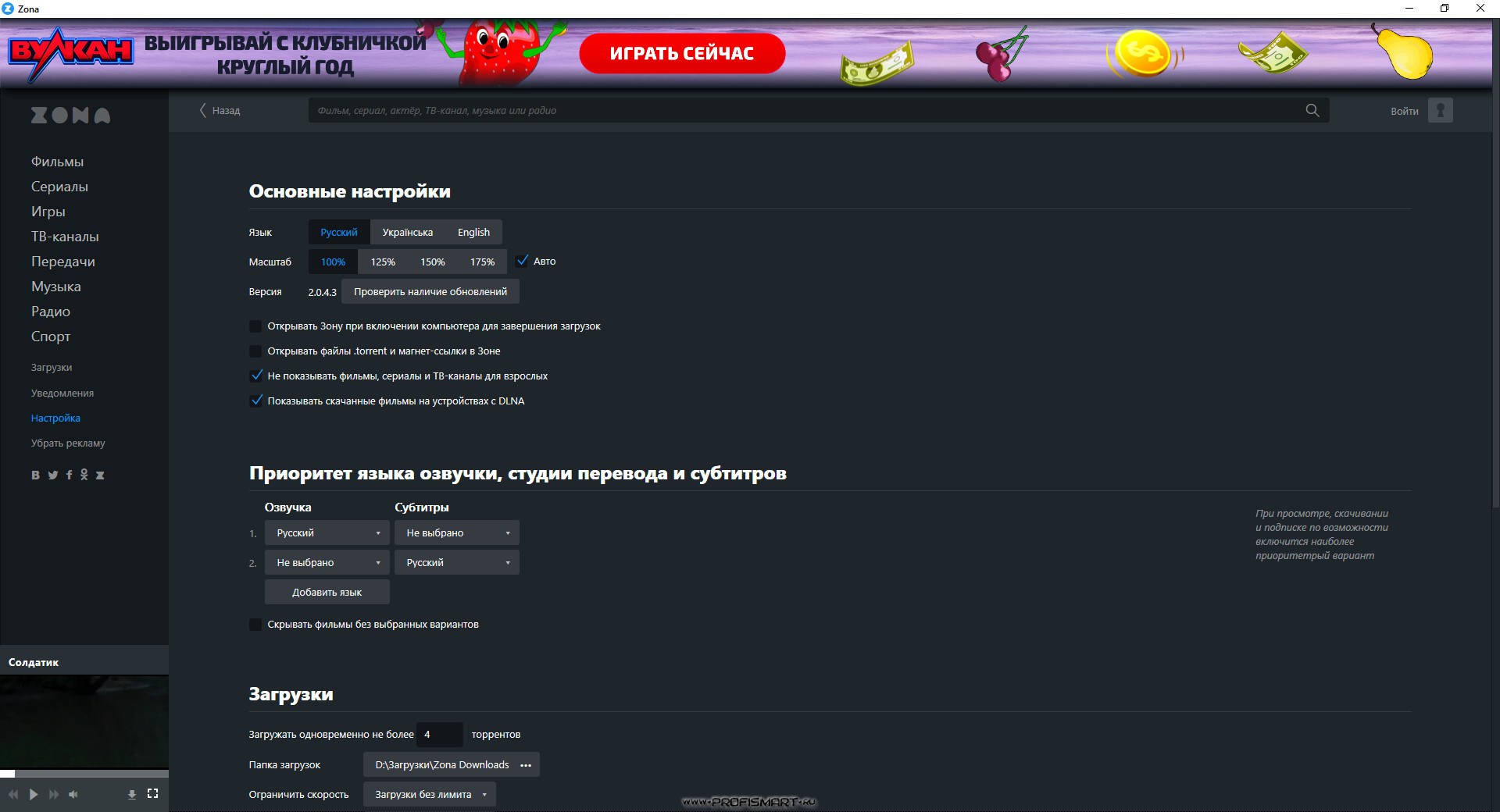Toggle the Авто scale checkbox
1500x812 pixels.
523,261
